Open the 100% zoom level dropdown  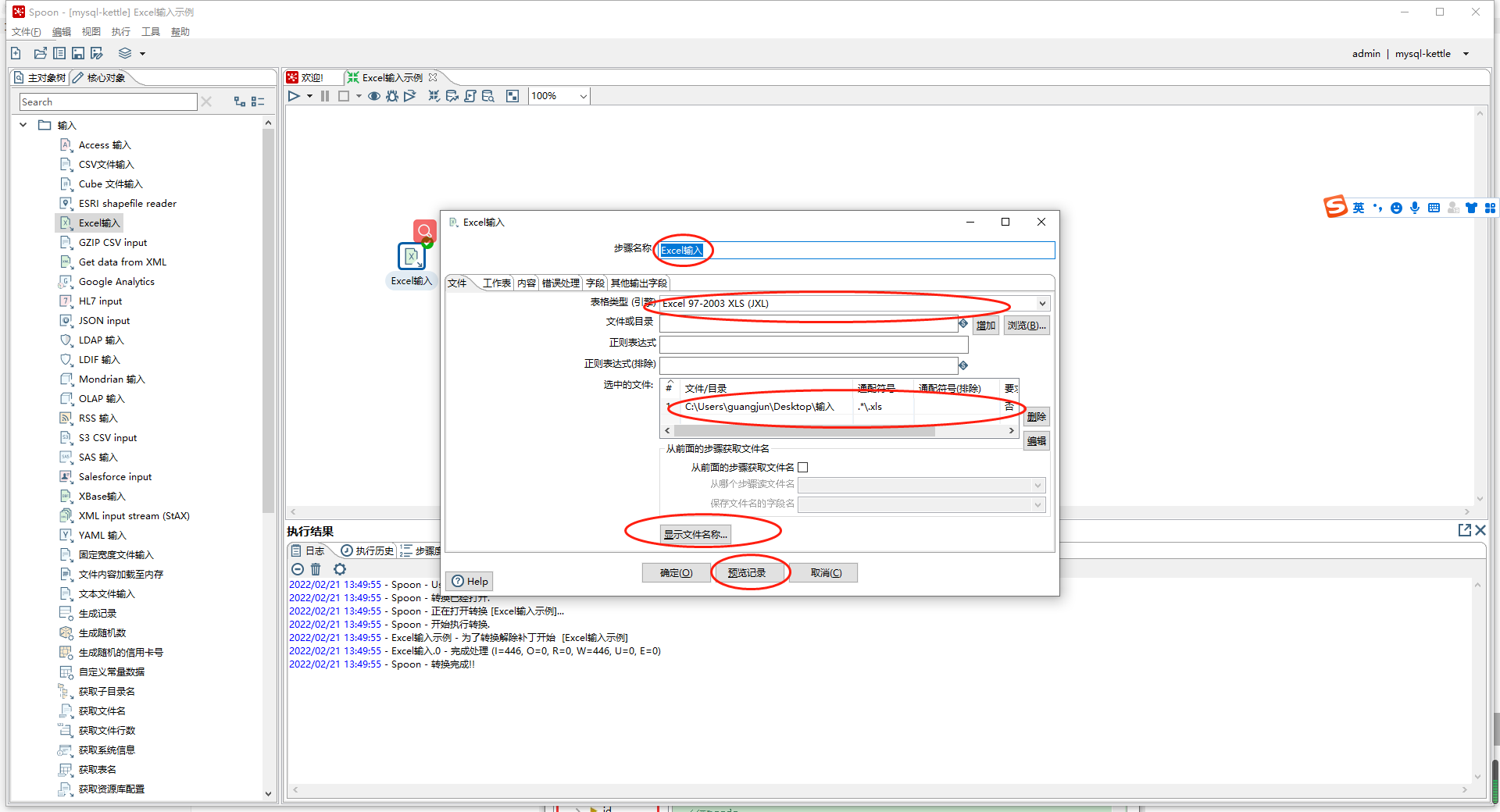click(x=583, y=96)
